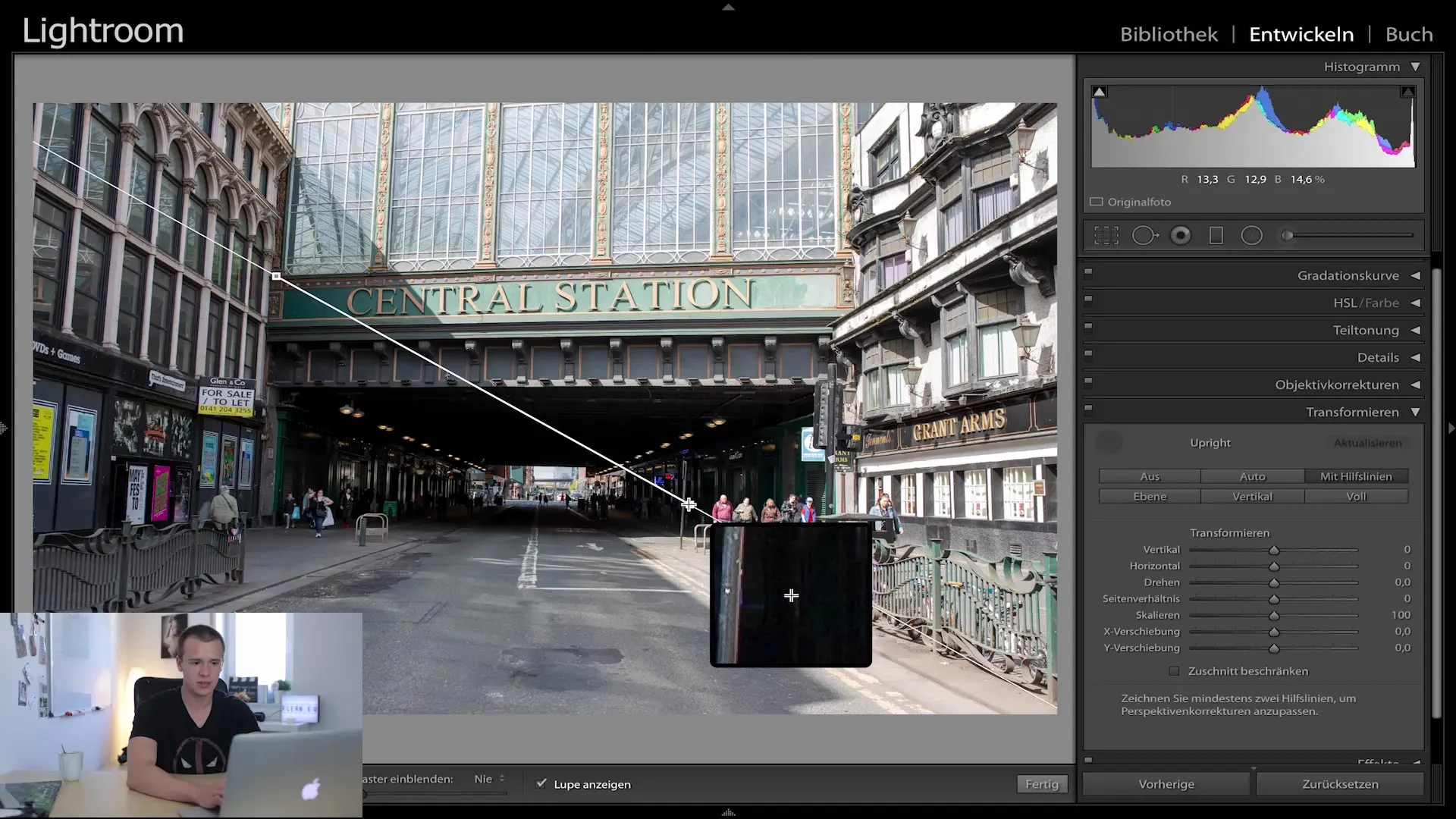Select the Spot Removal tool icon
Viewport: 1456px width, 819px height.
[x=1145, y=236]
